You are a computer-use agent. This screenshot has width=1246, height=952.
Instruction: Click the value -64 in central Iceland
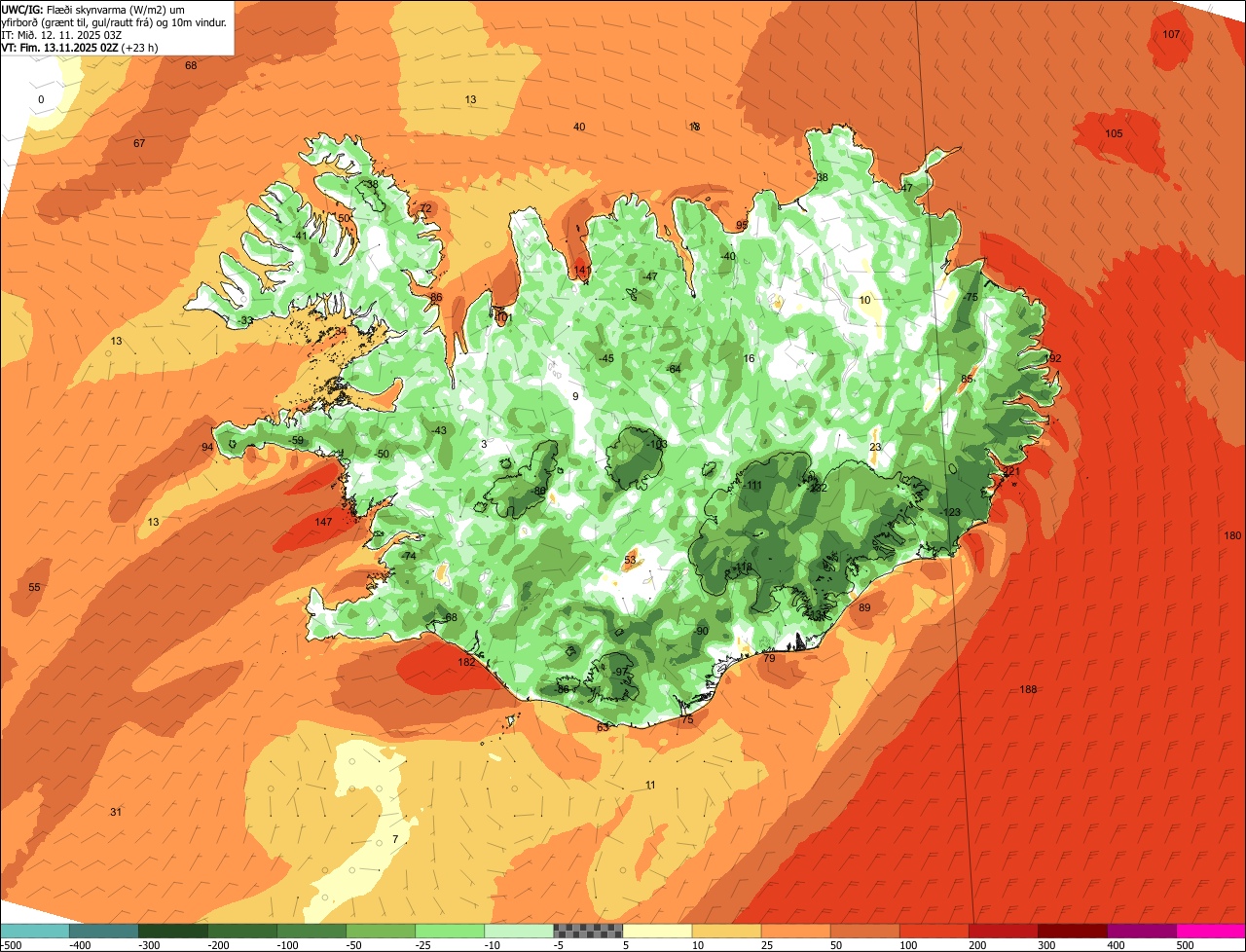(673, 368)
